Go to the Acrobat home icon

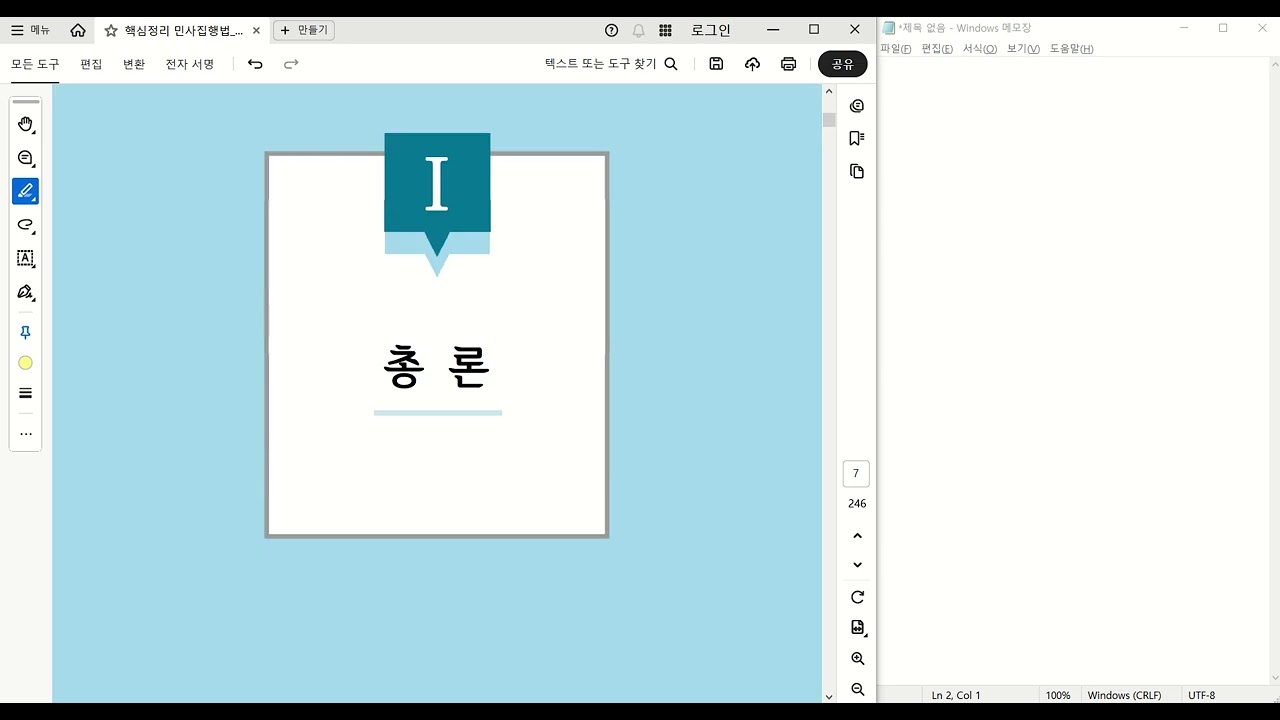click(x=78, y=30)
